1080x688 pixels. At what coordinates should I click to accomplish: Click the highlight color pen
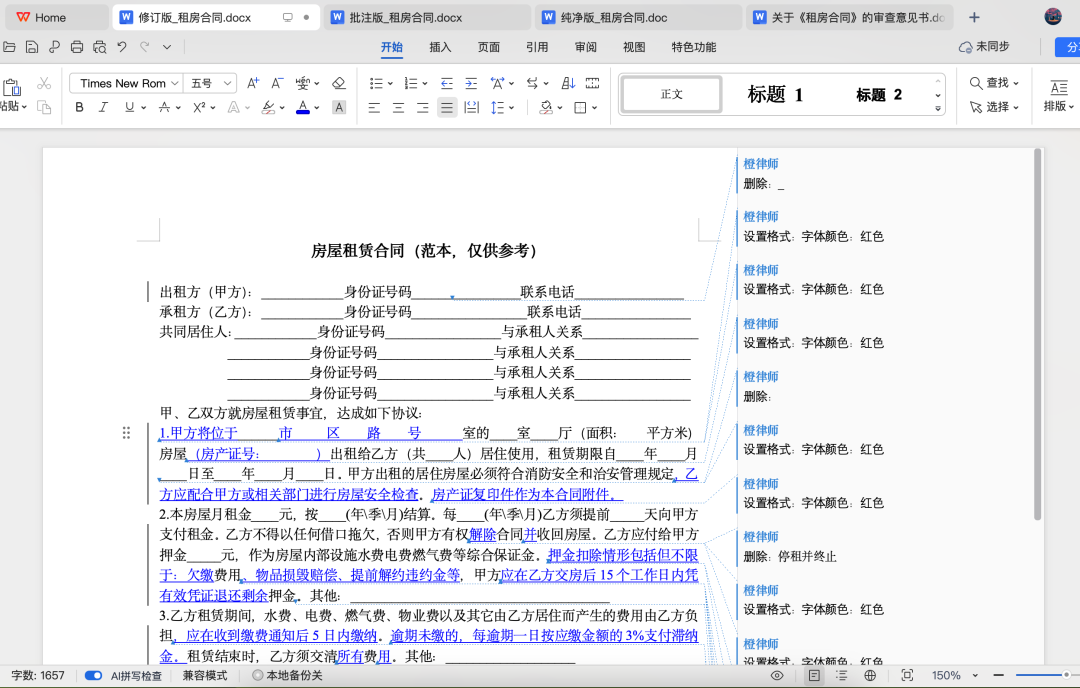pos(268,107)
